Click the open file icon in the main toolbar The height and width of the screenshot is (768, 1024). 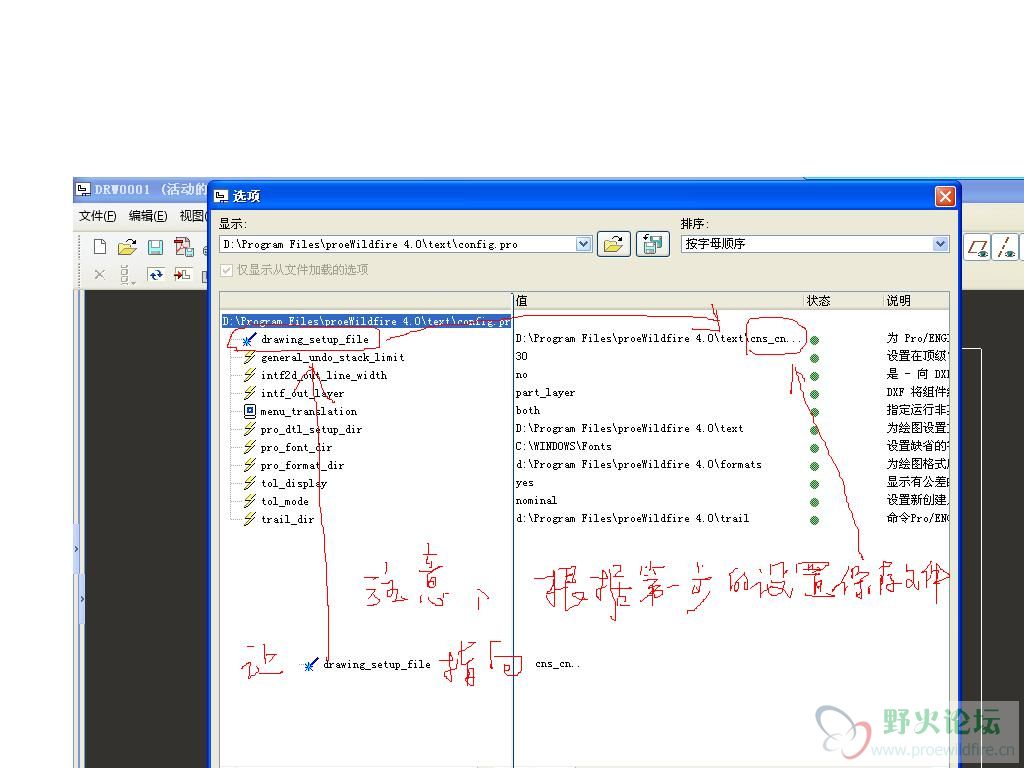pyautogui.click(x=127, y=247)
